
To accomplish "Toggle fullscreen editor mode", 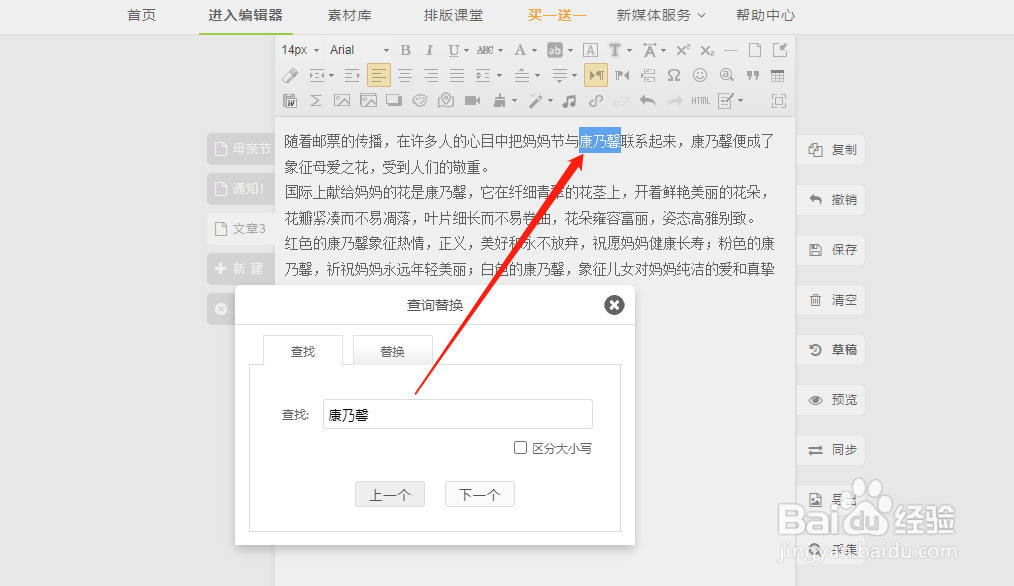I will [779, 101].
